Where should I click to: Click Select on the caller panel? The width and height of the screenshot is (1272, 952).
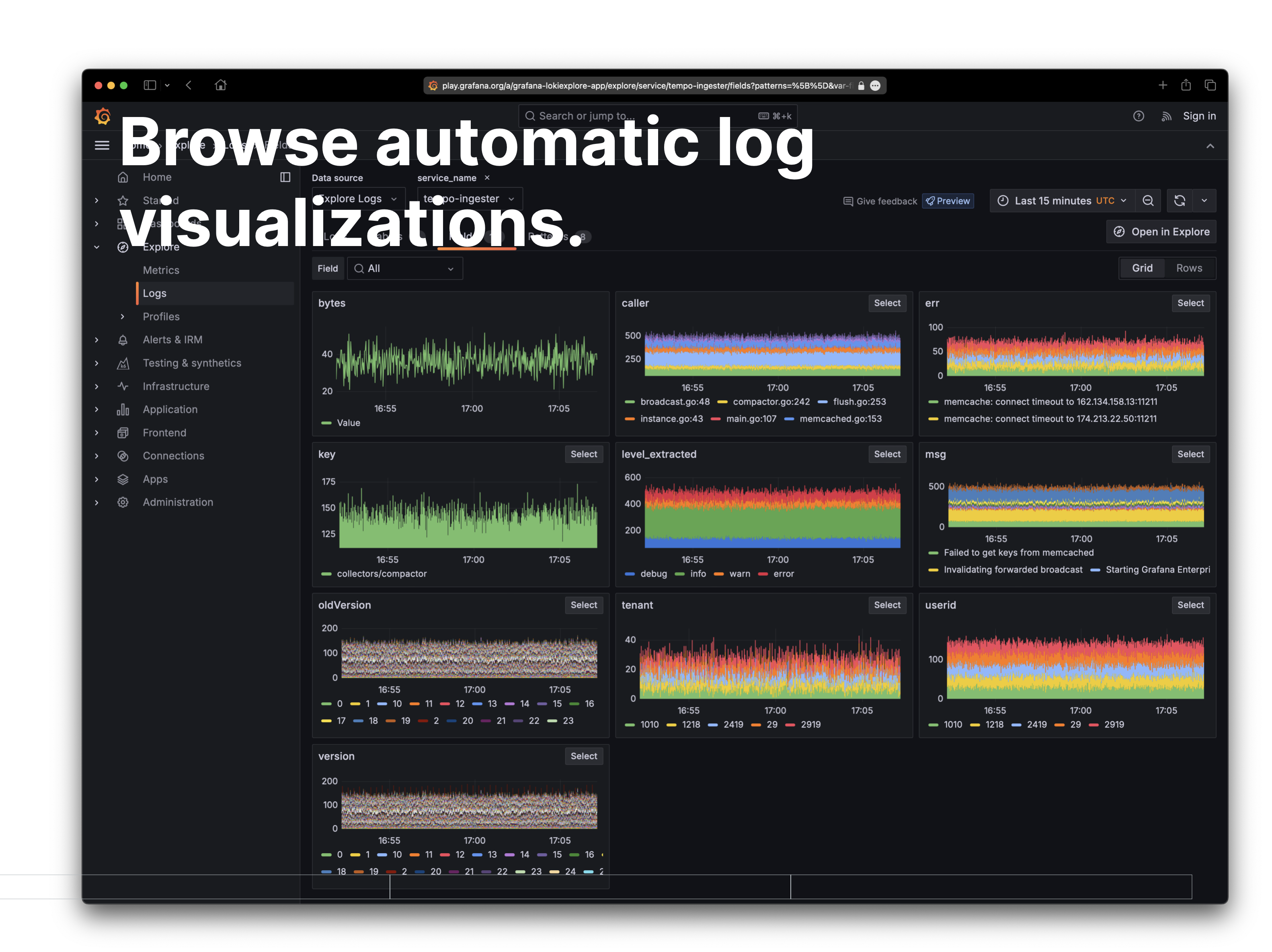tap(887, 303)
